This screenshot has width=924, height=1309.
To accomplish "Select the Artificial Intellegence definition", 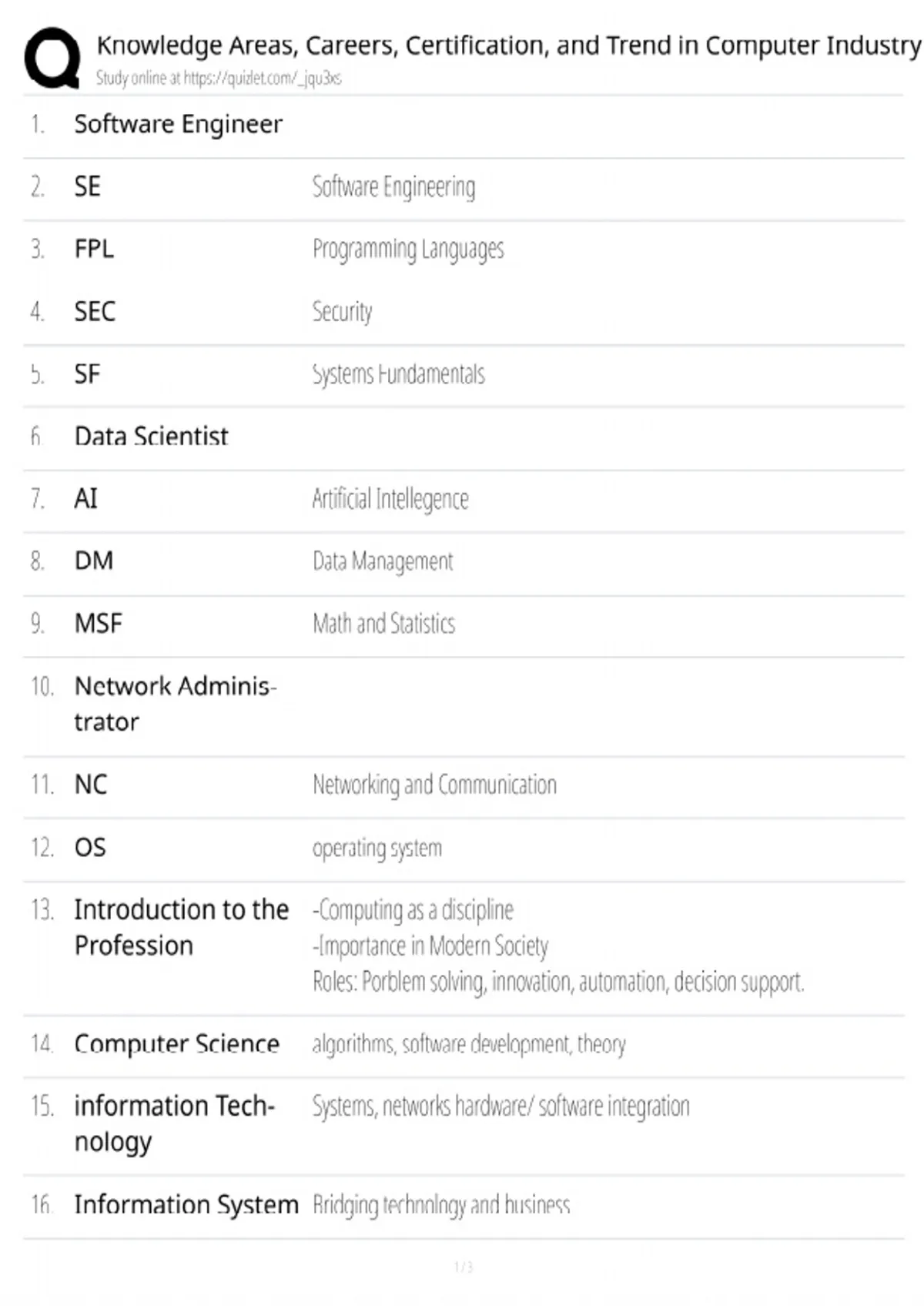I will 390,499.
